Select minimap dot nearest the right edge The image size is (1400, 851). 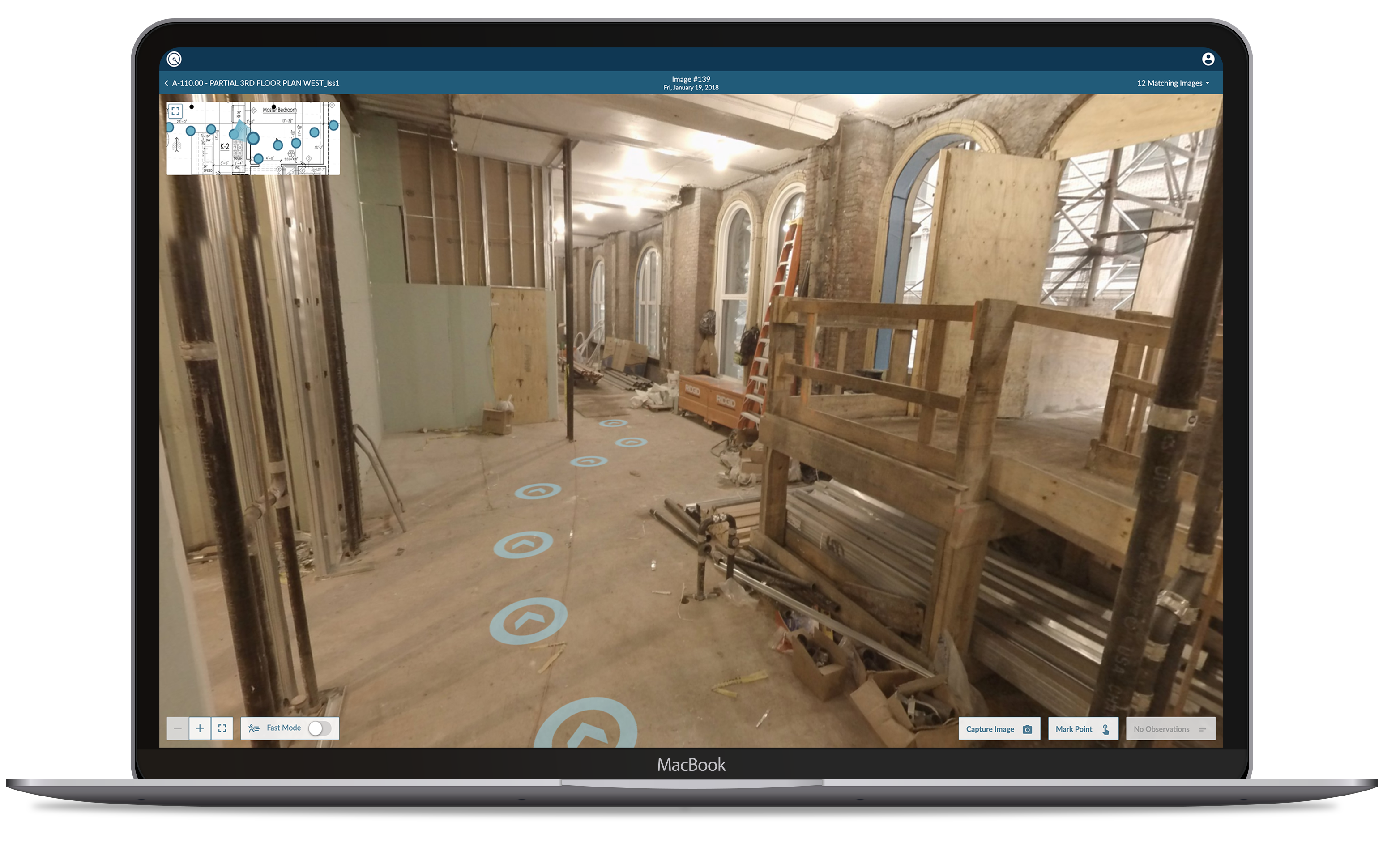(333, 126)
